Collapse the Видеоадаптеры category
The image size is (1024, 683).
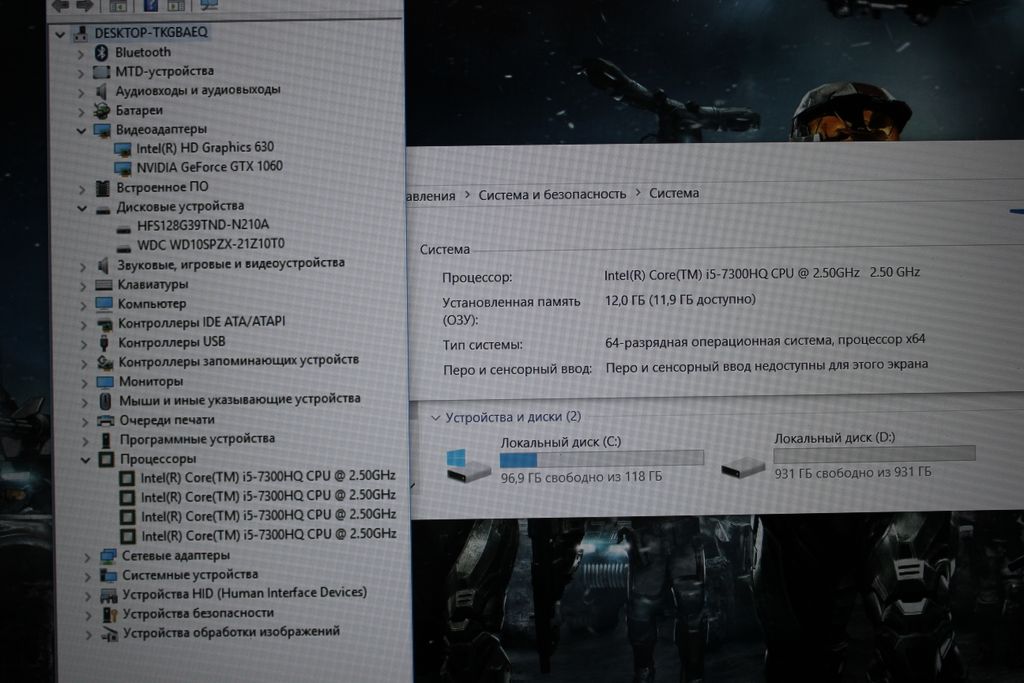(x=81, y=130)
